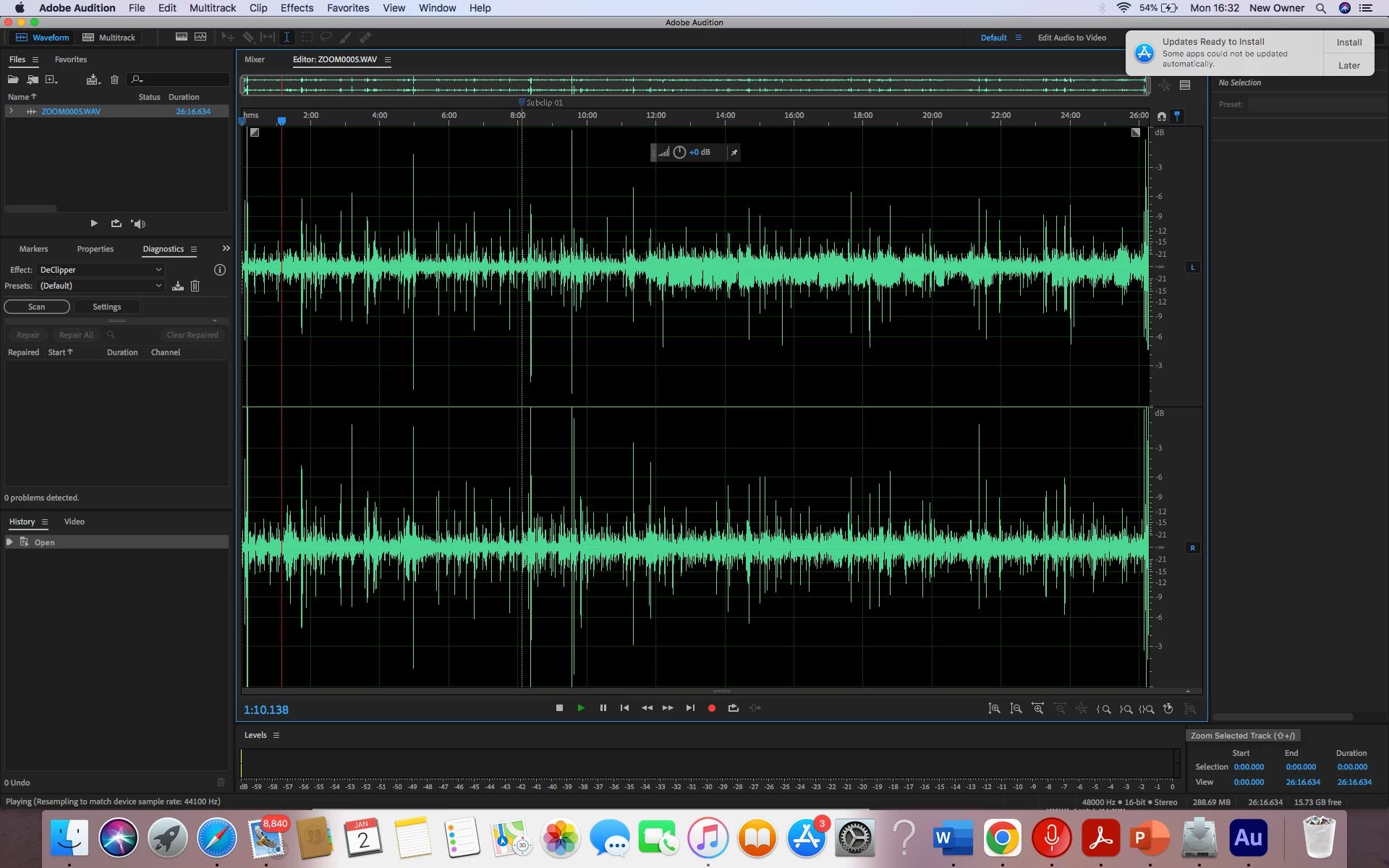Stop playback with the Stop button

[559, 708]
